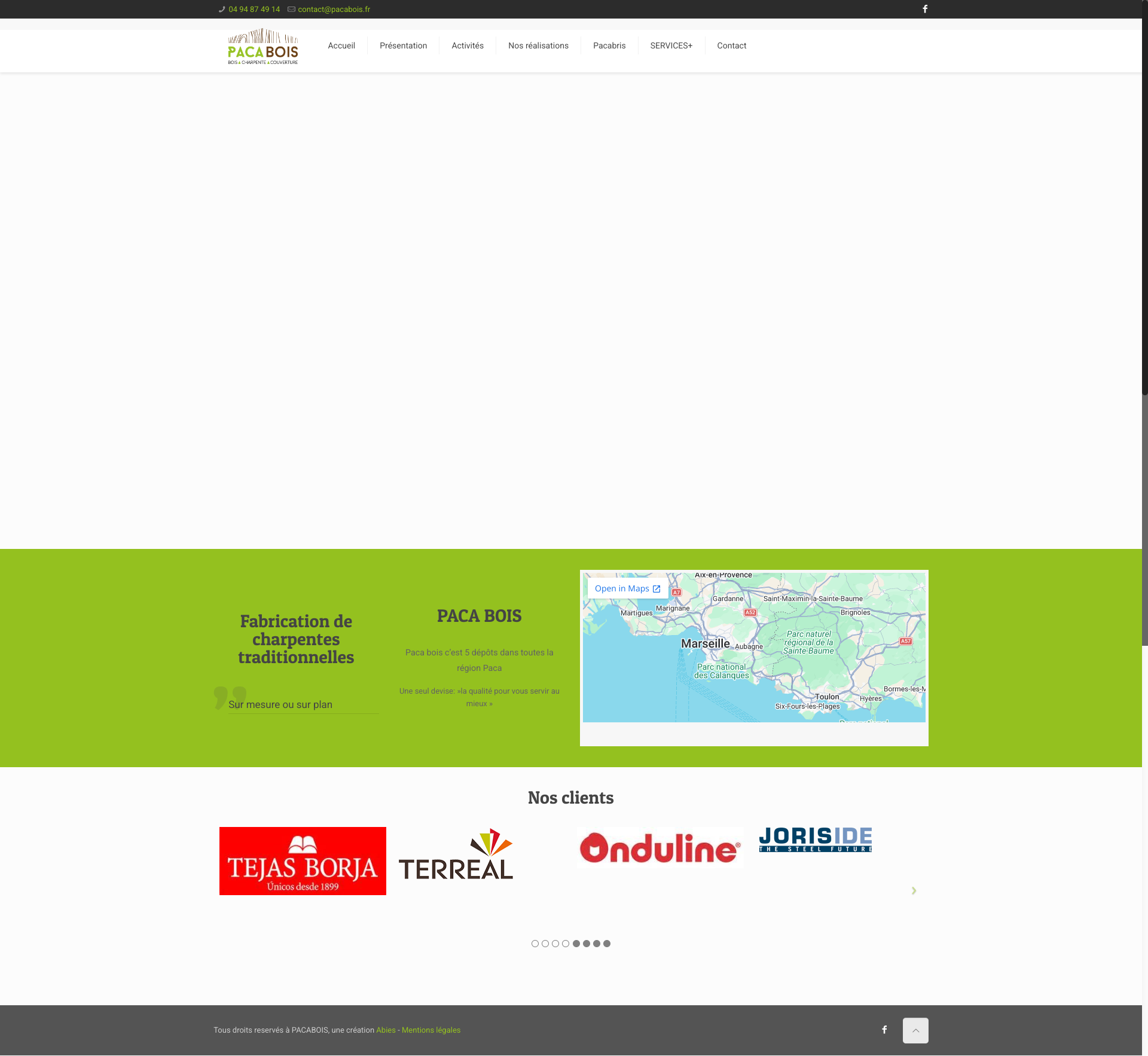The height and width of the screenshot is (1056, 1148).
Task: Click the Onduline client logo
Action: pyautogui.click(x=660, y=847)
